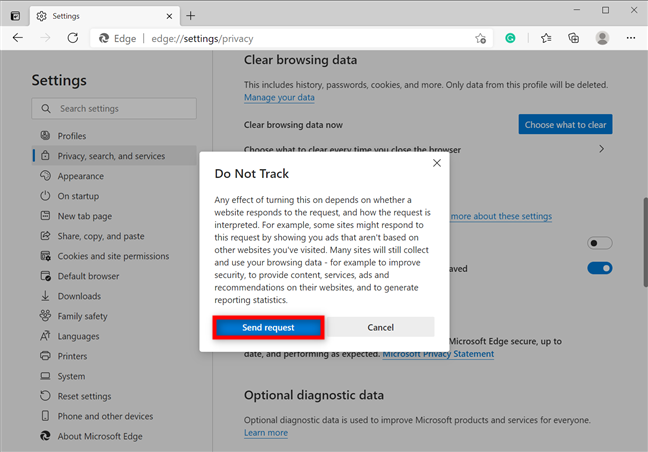Open the Manage your data link

coord(279,97)
